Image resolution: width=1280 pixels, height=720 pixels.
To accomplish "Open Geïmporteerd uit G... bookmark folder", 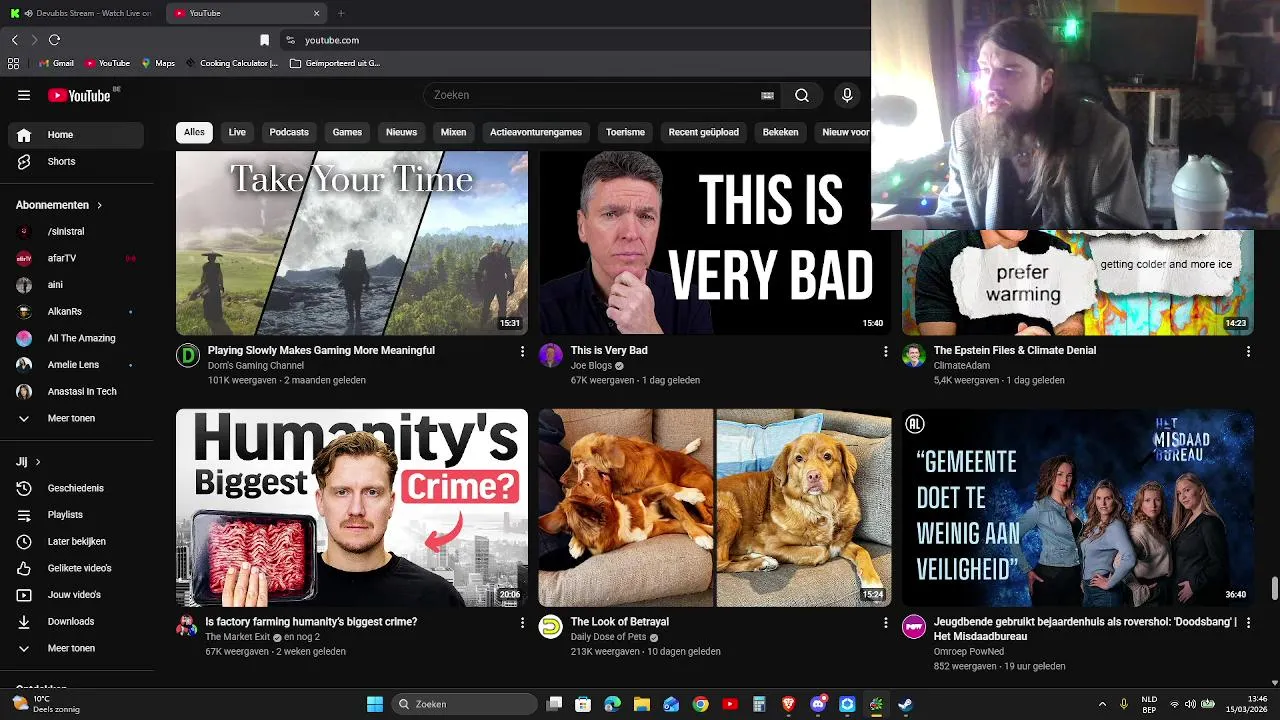I will point(335,63).
